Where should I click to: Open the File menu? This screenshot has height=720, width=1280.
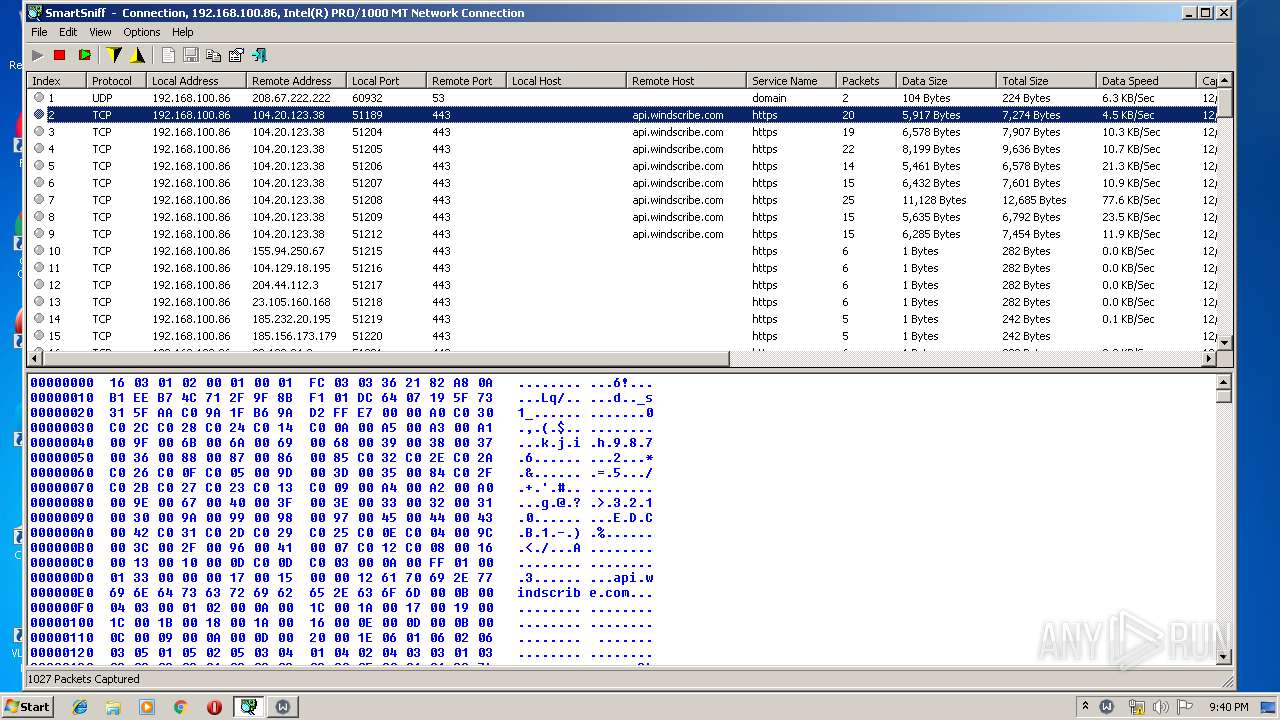point(39,32)
